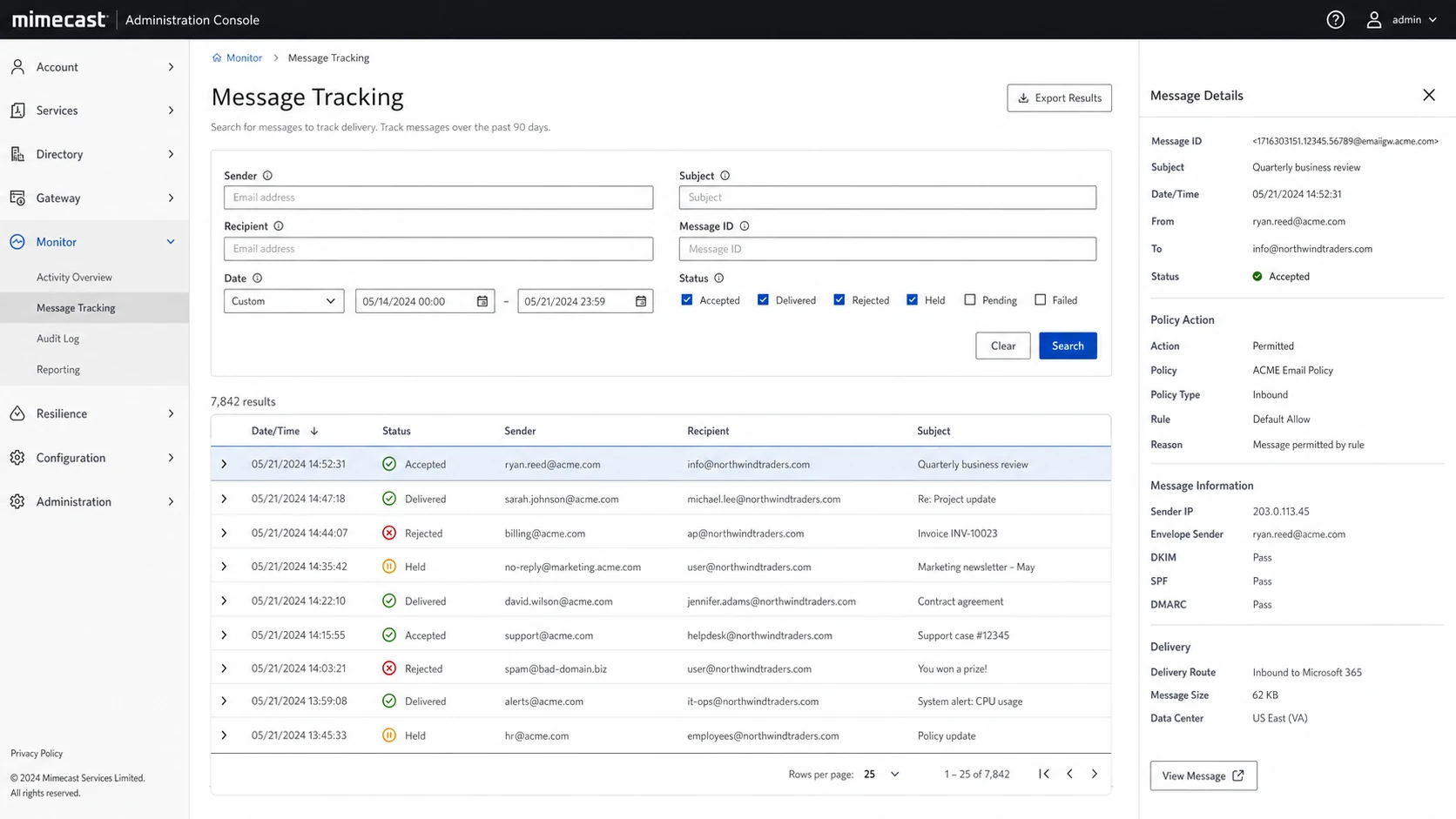
Task: Click the Account sidebar icon
Action: click(x=17, y=67)
